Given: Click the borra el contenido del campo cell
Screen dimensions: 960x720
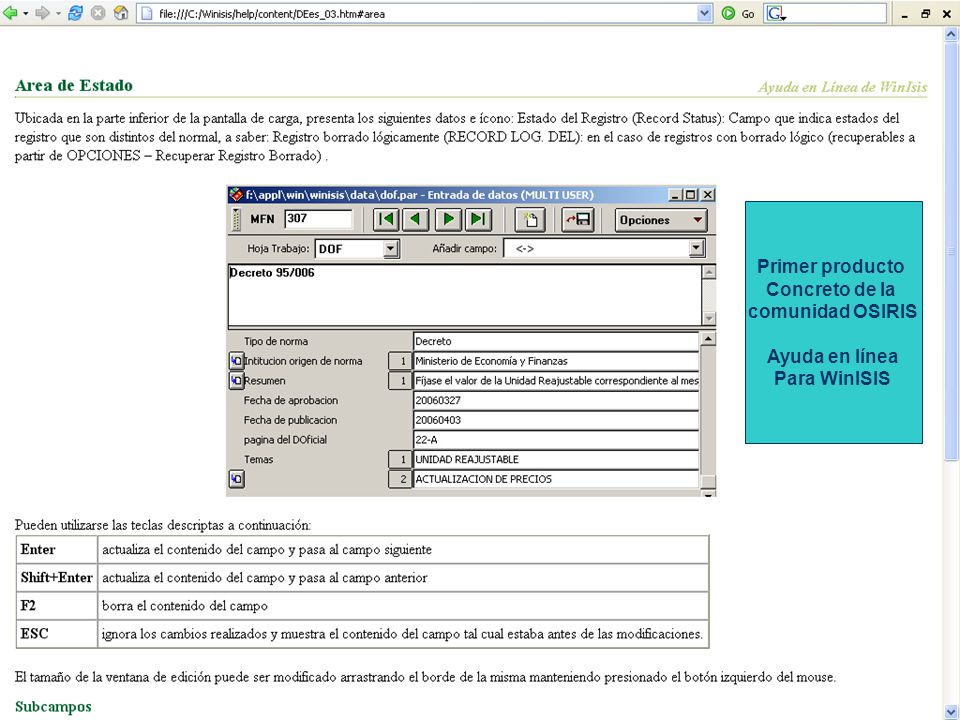Looking at the screenshot, I should pos(403,606).
